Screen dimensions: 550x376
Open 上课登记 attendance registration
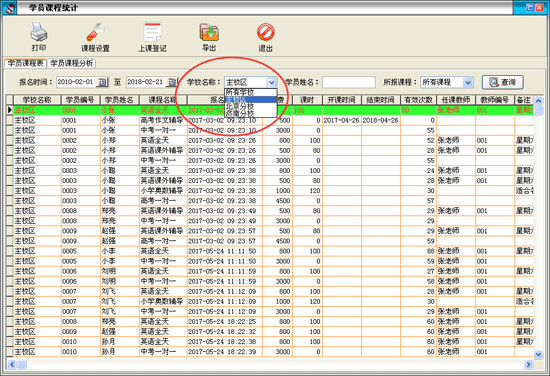[x=152, y=32]
